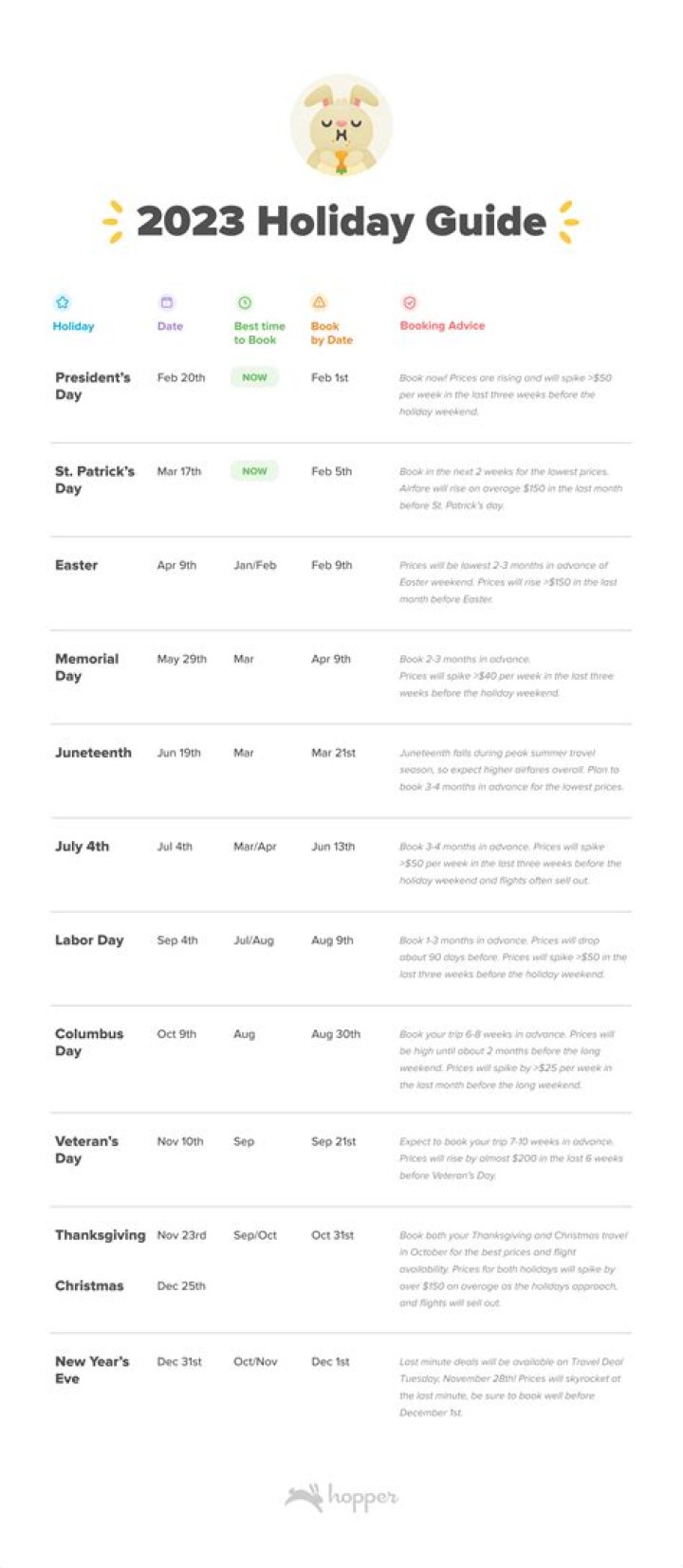The width and height of the screenshot is (683, 1568).
Task: Click the "2023 Holiday Guide" title
Action: click(341, 222)
